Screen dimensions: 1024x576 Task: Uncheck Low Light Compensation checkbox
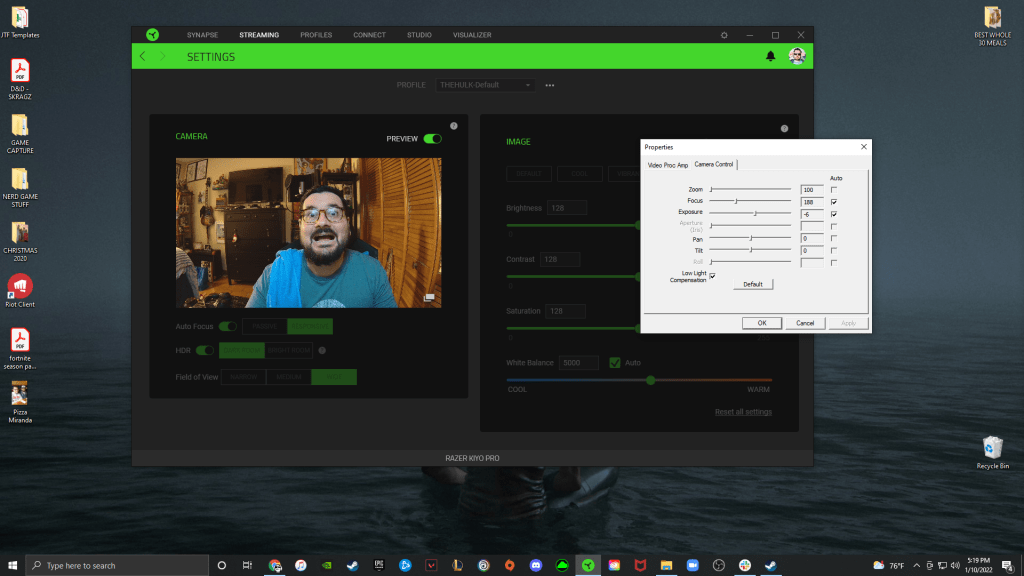[x=712, y=275]
